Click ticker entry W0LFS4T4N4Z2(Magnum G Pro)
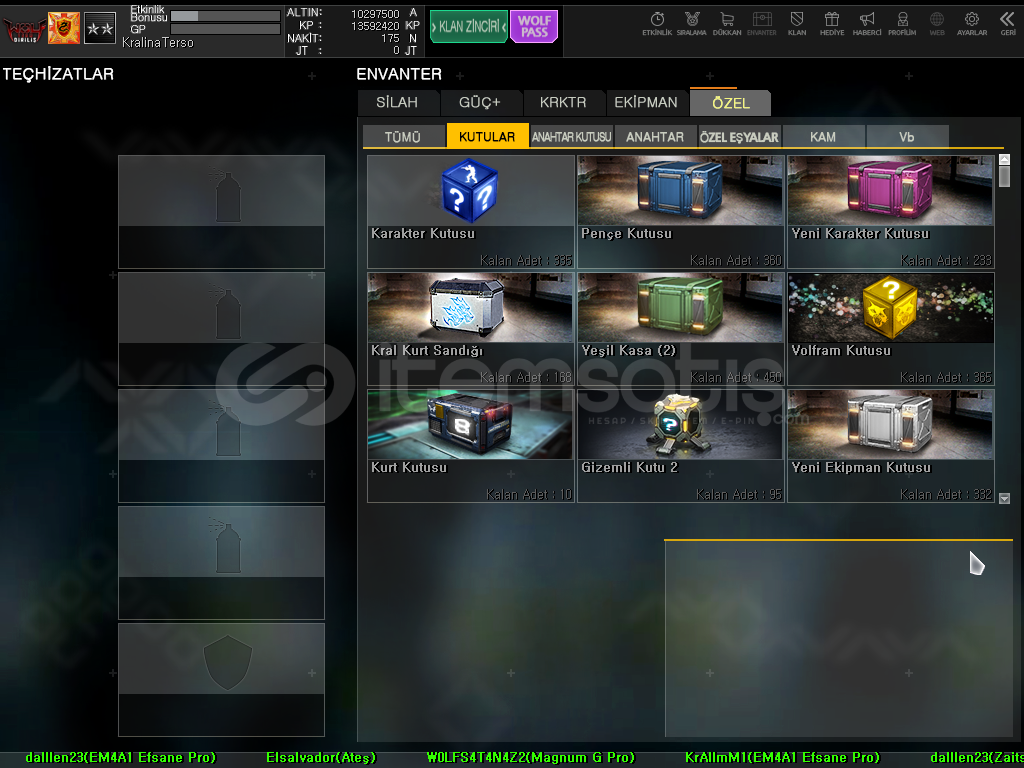Image resolution: width=1024 pixels, height=768 pixels. point(531,758)
